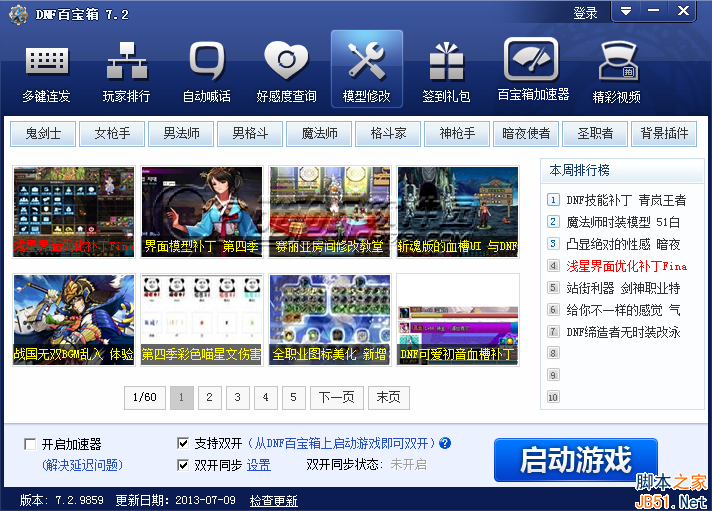Click the 解决延迟问题 link
The height and width of the screenshot is (511, 712).
pos(82,465)
